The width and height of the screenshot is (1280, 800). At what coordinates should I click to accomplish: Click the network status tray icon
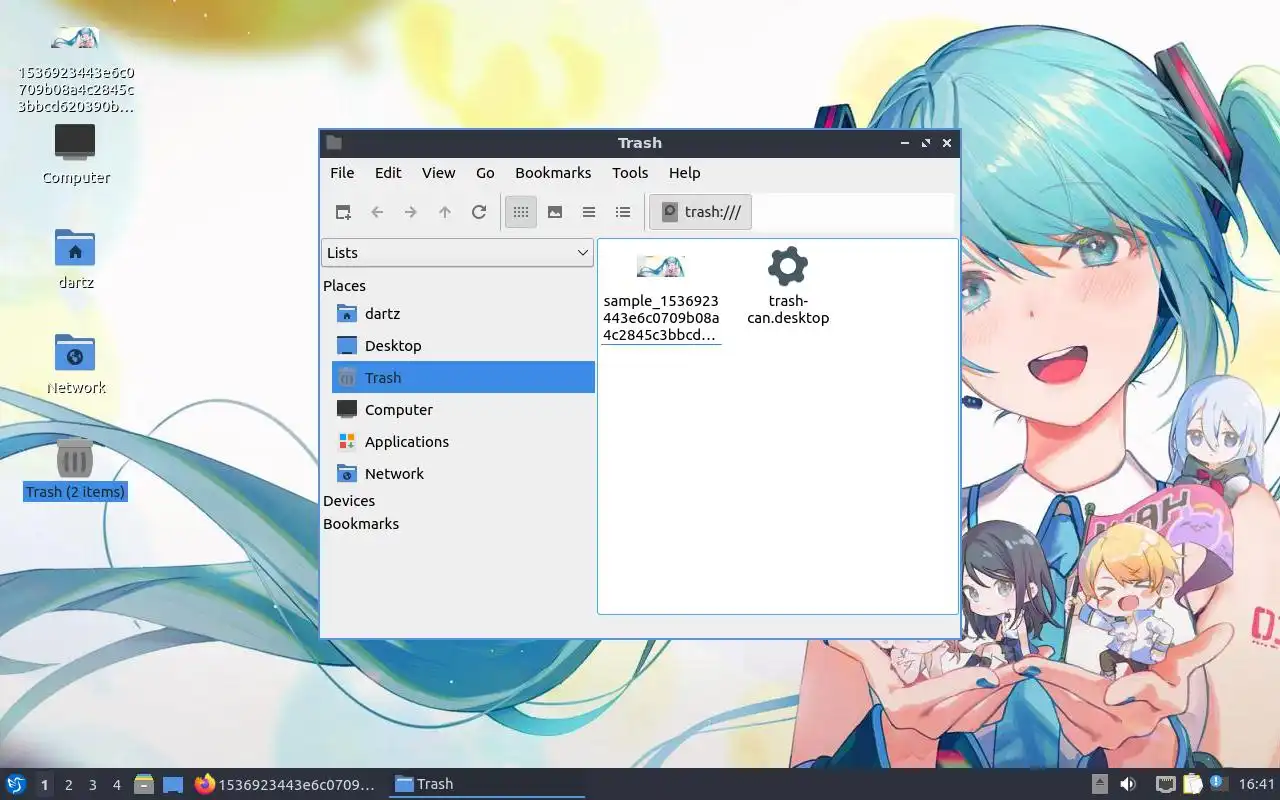pos(1165,784)
